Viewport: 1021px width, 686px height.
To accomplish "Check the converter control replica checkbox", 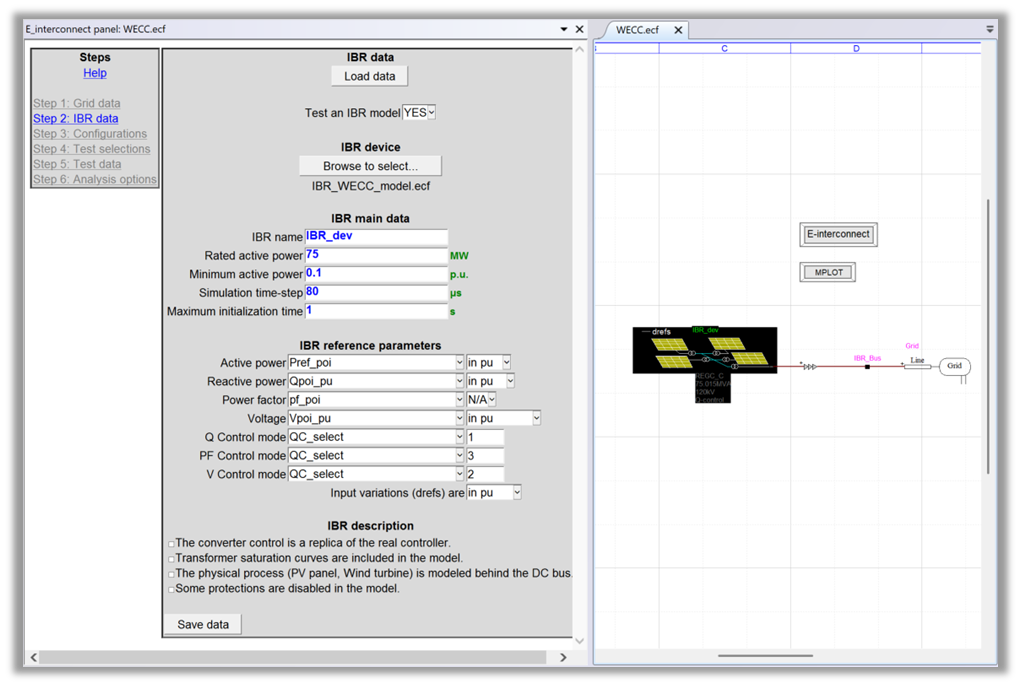I will coord(171,544).
